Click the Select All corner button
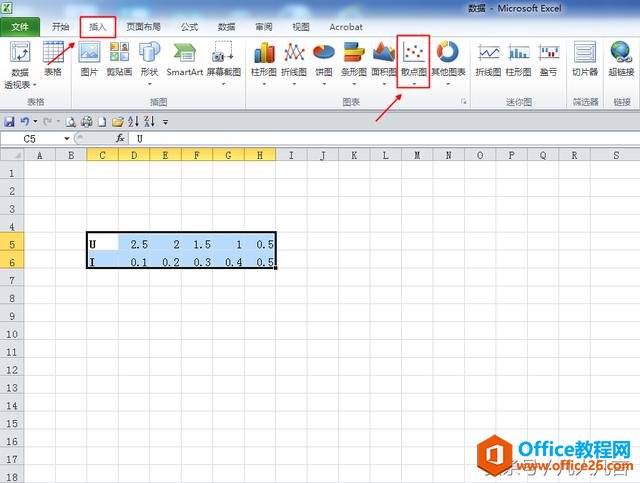The image size is (640, 483). (x=12, y=155)
